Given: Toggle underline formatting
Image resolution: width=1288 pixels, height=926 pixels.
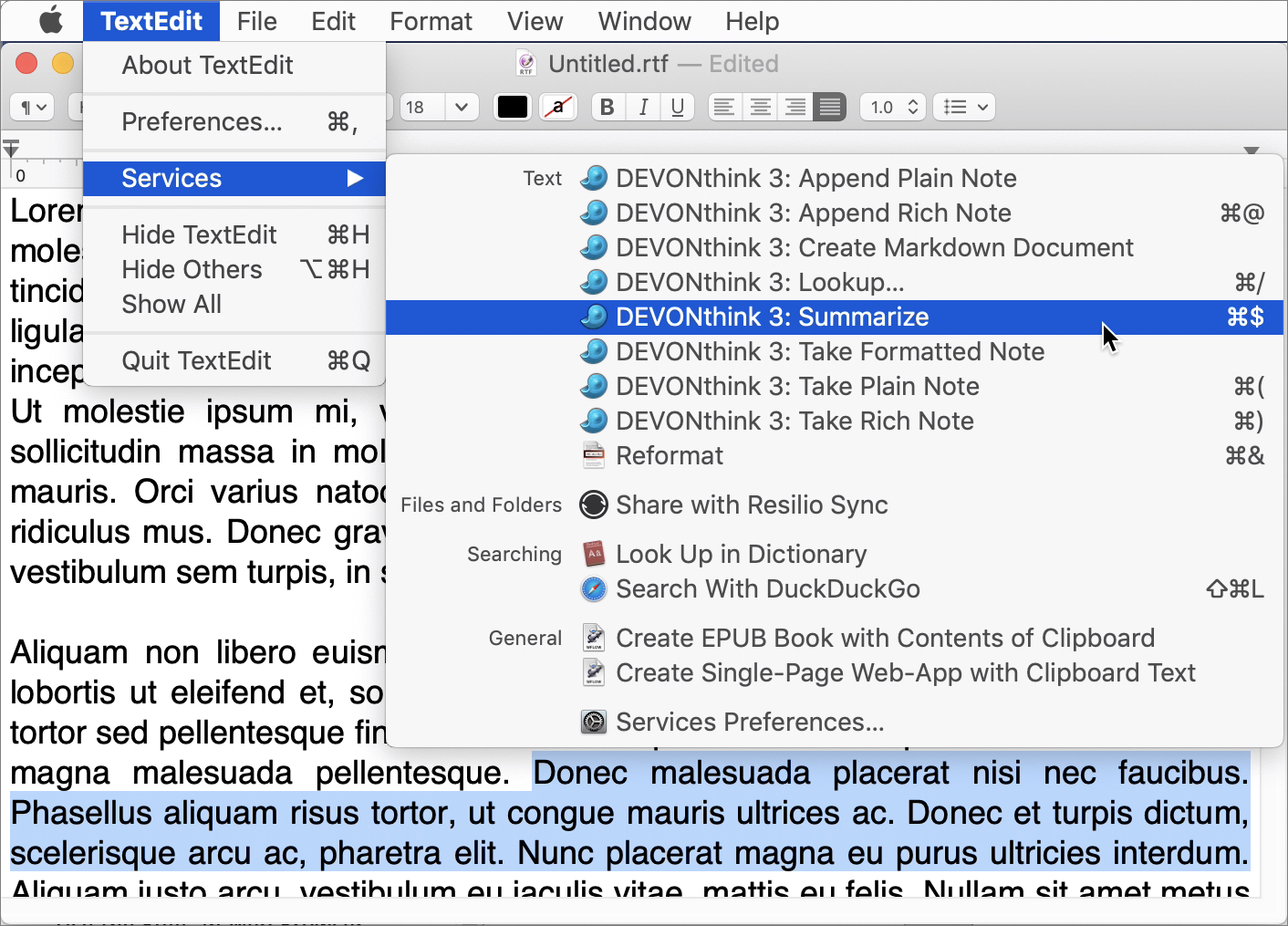Looking at the screenshot, I should (x=678, y=107).
